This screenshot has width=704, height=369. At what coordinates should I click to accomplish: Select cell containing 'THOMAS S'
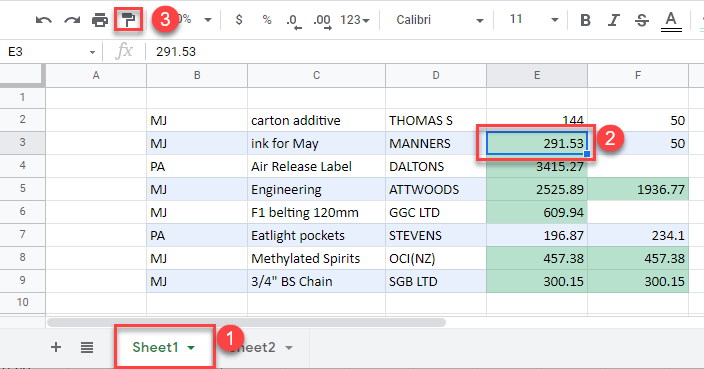pos(436,120)
